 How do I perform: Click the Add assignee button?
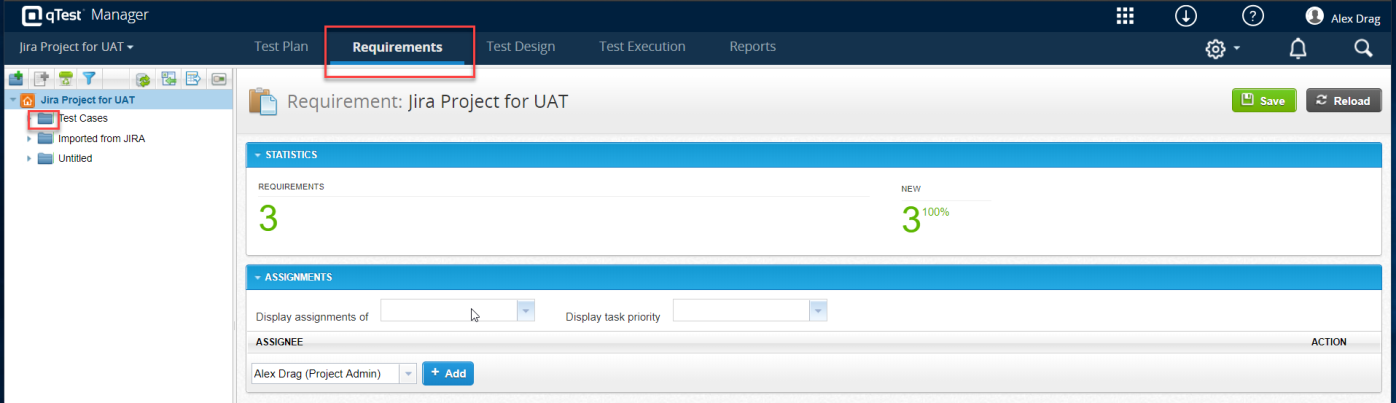448,373
